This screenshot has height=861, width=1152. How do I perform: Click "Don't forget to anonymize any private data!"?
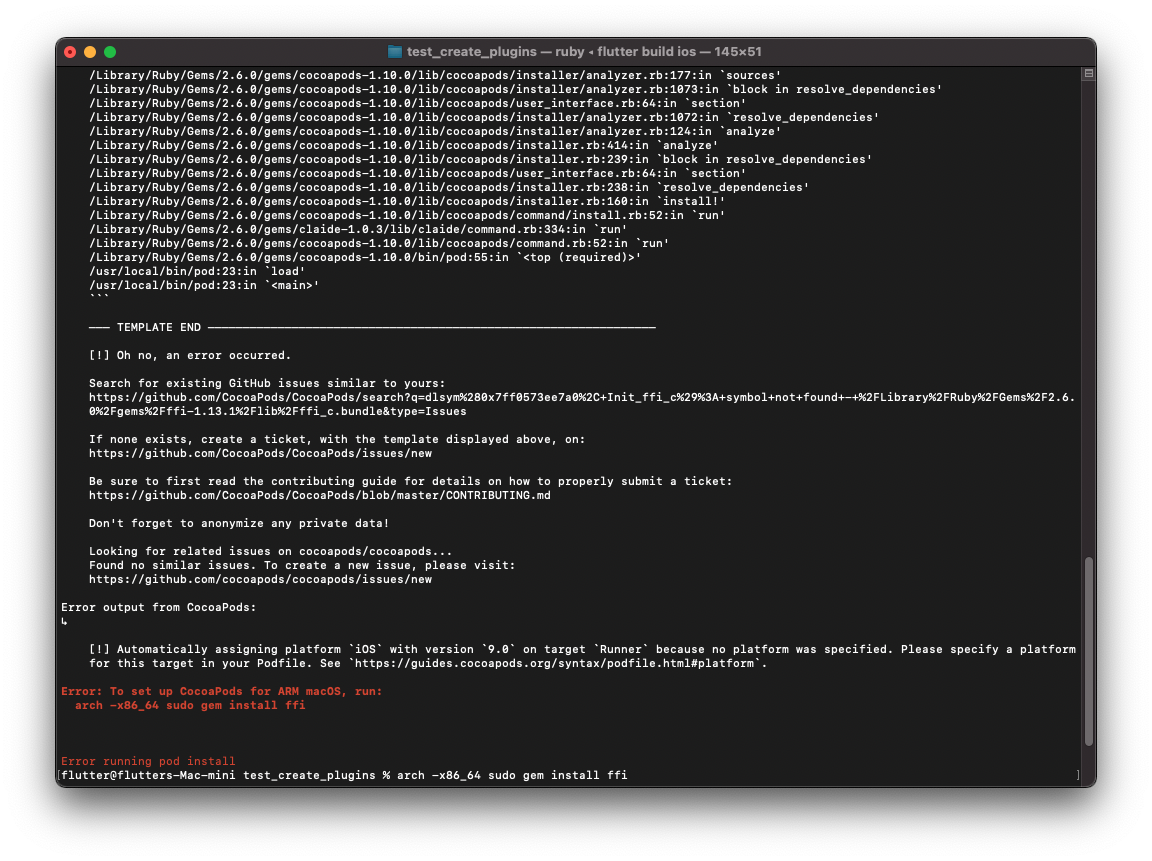pos(239,523)
